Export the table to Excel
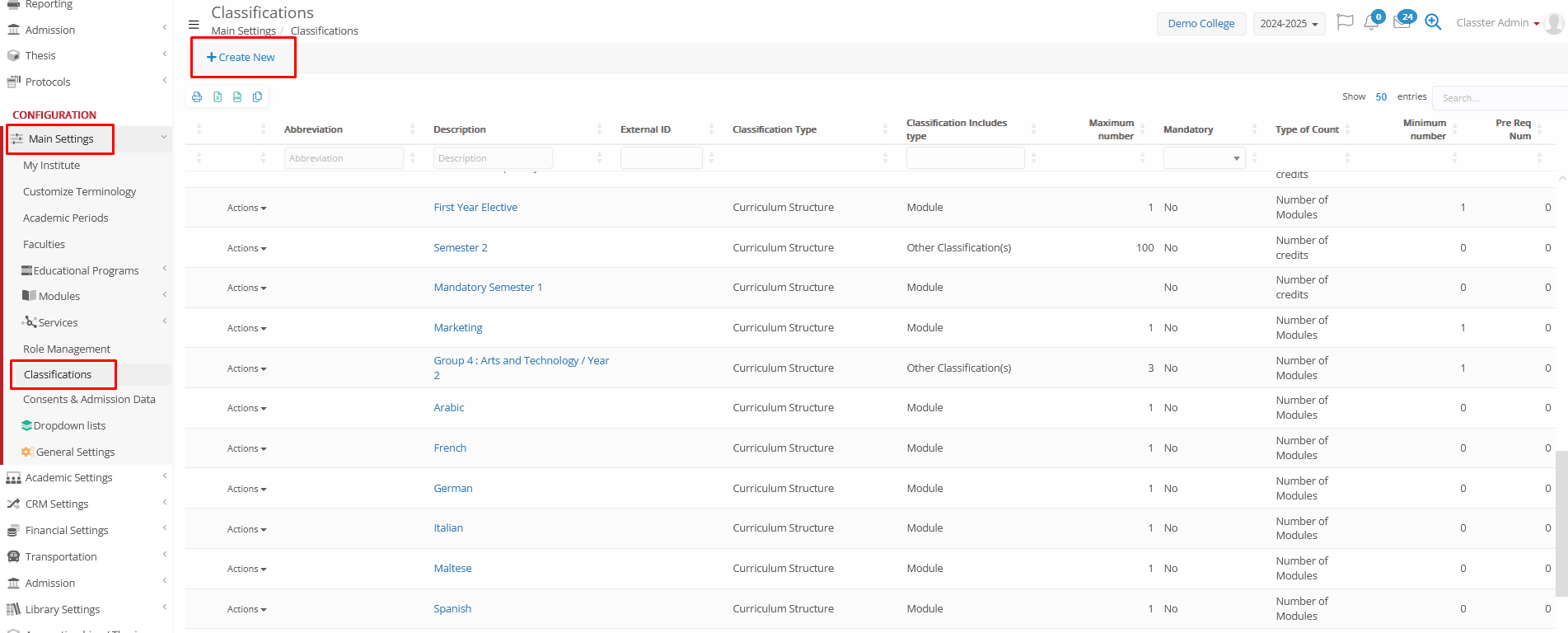Screen dimensions: 1568x633 point(218,97)
